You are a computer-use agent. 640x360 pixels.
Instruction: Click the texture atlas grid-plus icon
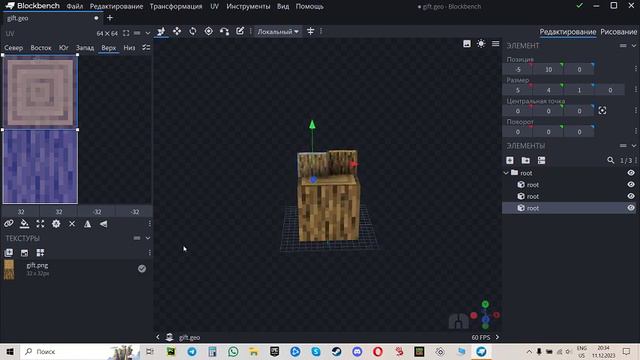[40, 253]
